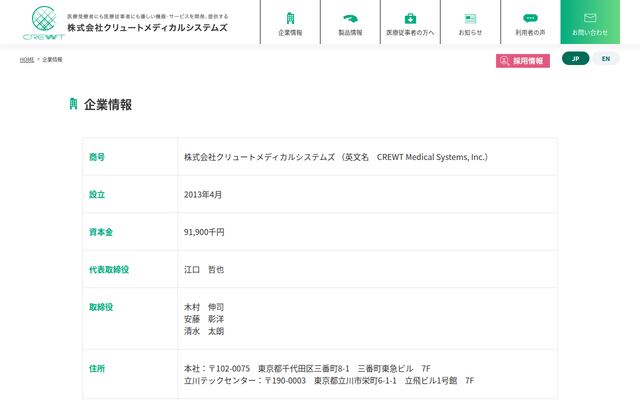640x400 pixels.
Task: Click the name 清水 太朗
Action: (204, 331)
